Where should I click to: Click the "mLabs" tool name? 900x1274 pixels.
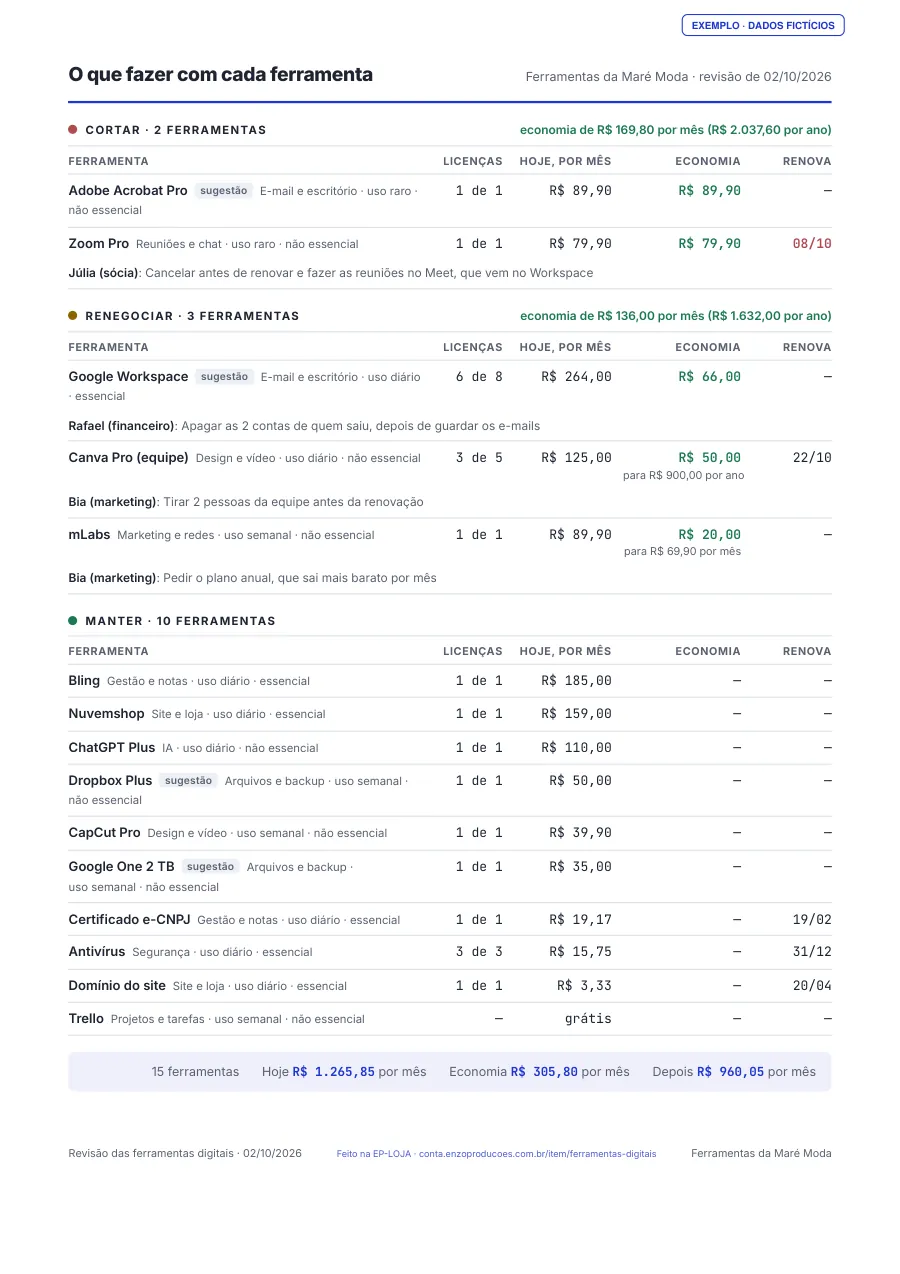click(89, 534)
